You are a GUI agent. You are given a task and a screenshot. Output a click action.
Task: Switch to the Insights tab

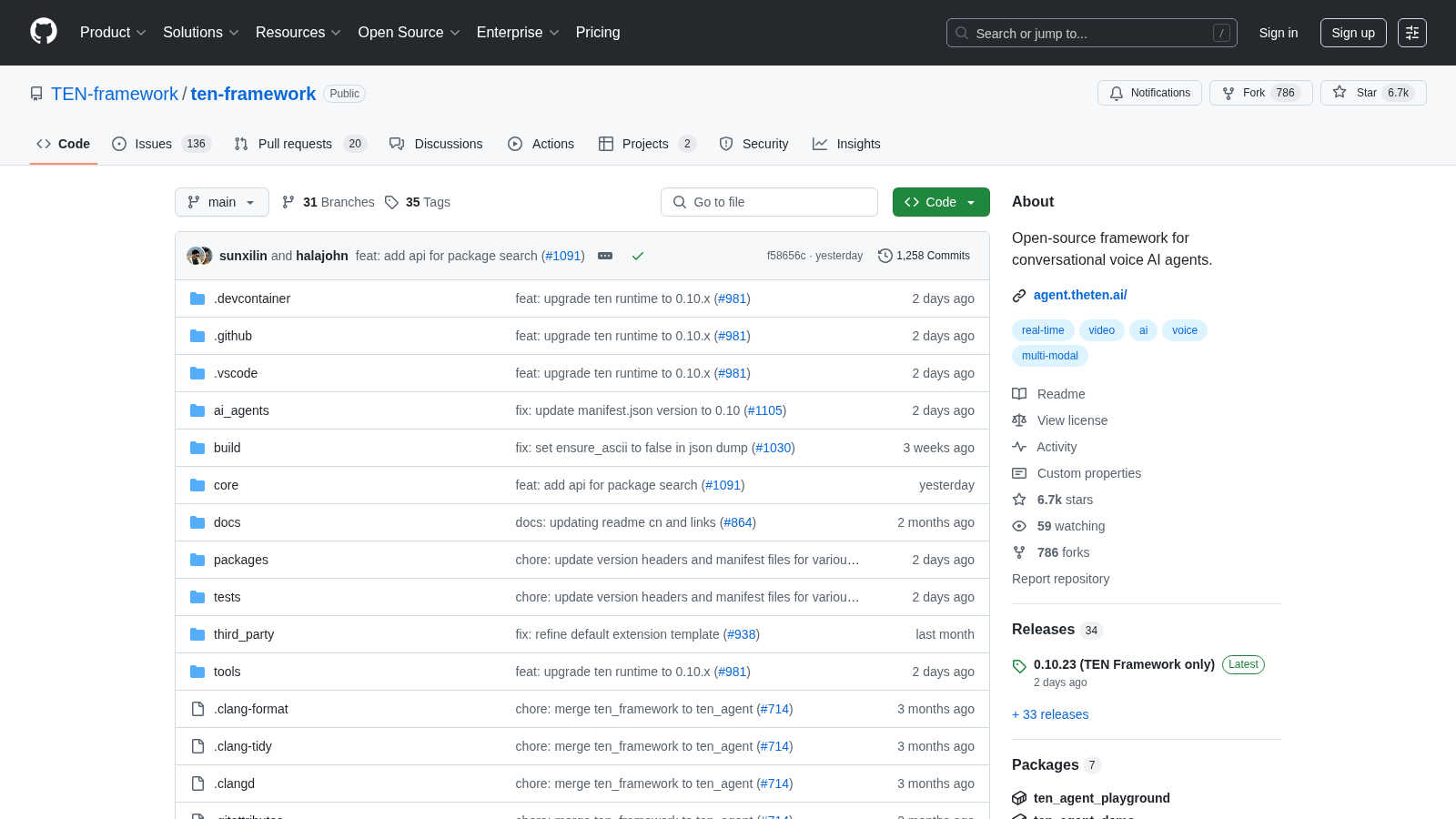coord(846,144)
